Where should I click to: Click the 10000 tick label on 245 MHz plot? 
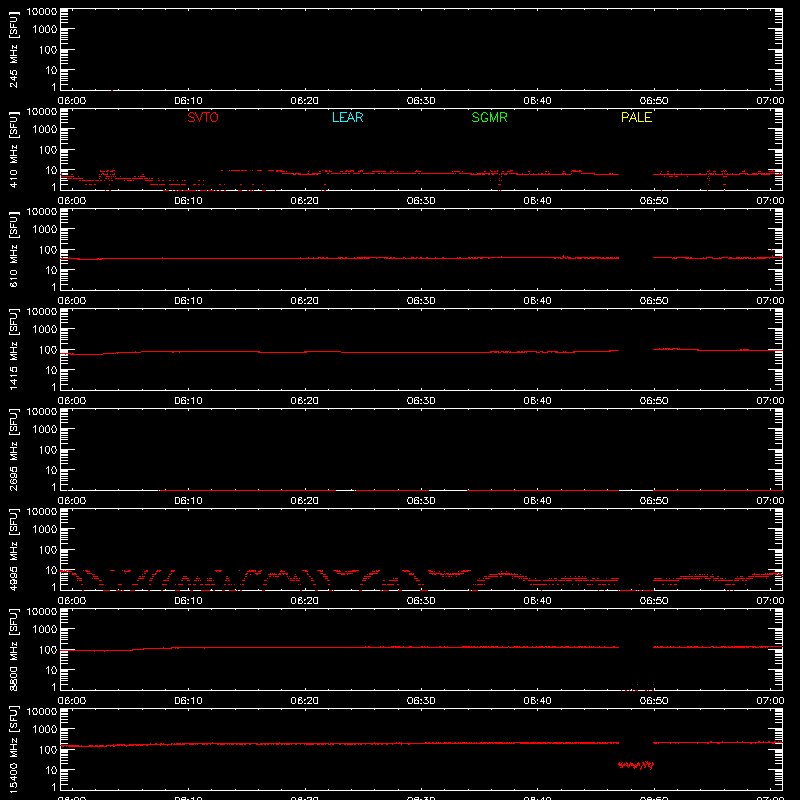coord(42,12)
